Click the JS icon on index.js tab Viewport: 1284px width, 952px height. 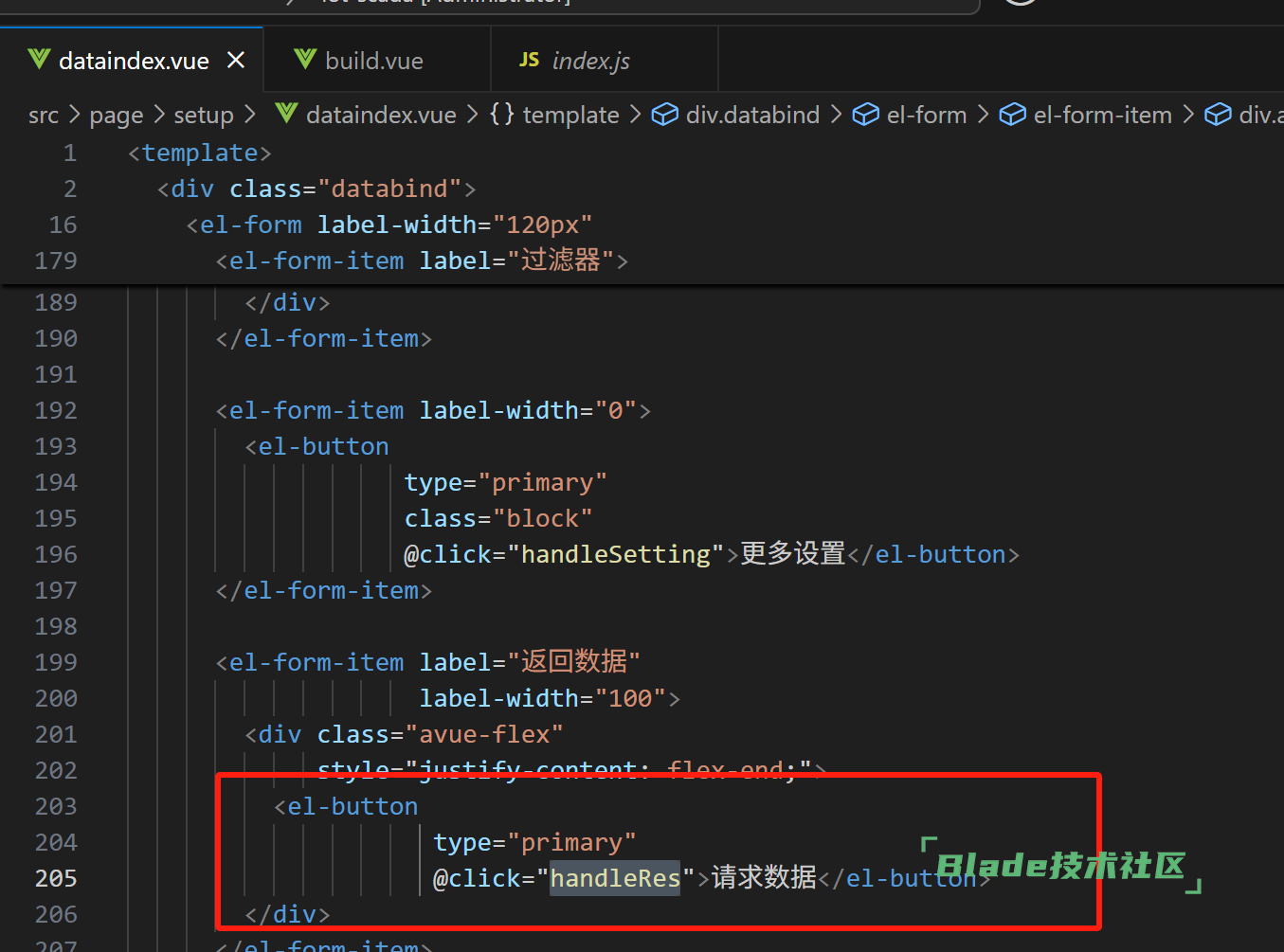pos(529,60)
